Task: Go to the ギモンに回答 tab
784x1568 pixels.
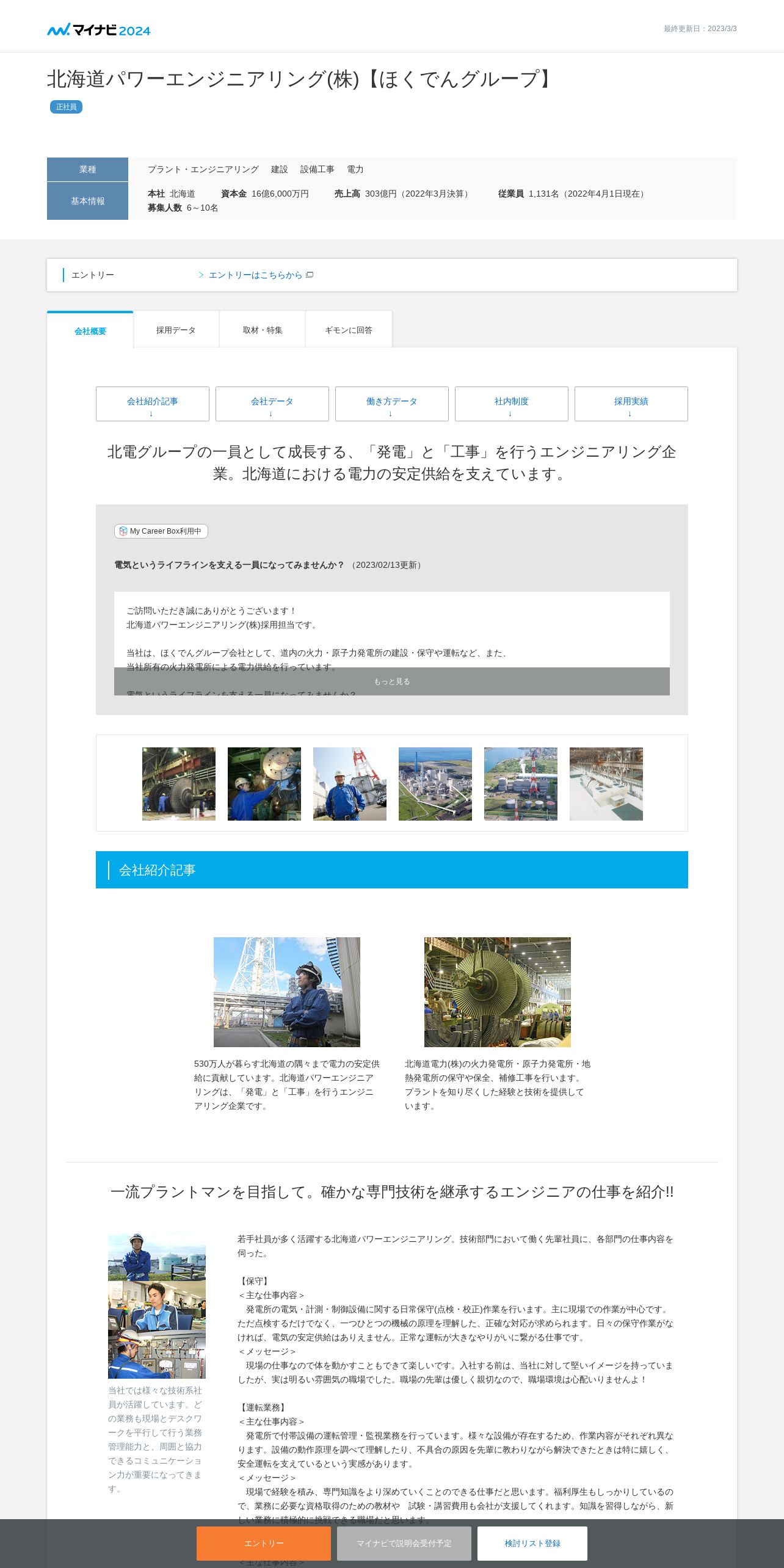Action: [349, 330]
